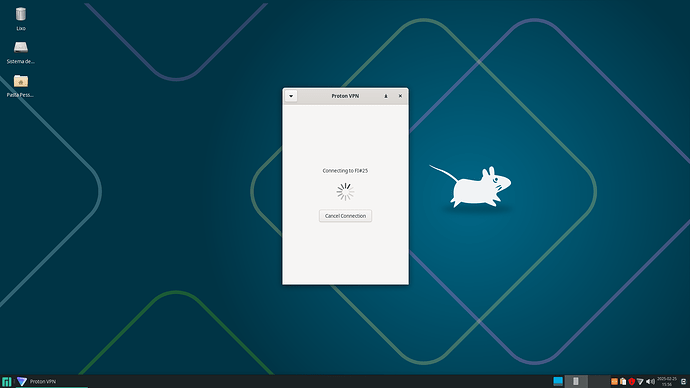Open the Lixo trash icon

pos(21,19)
